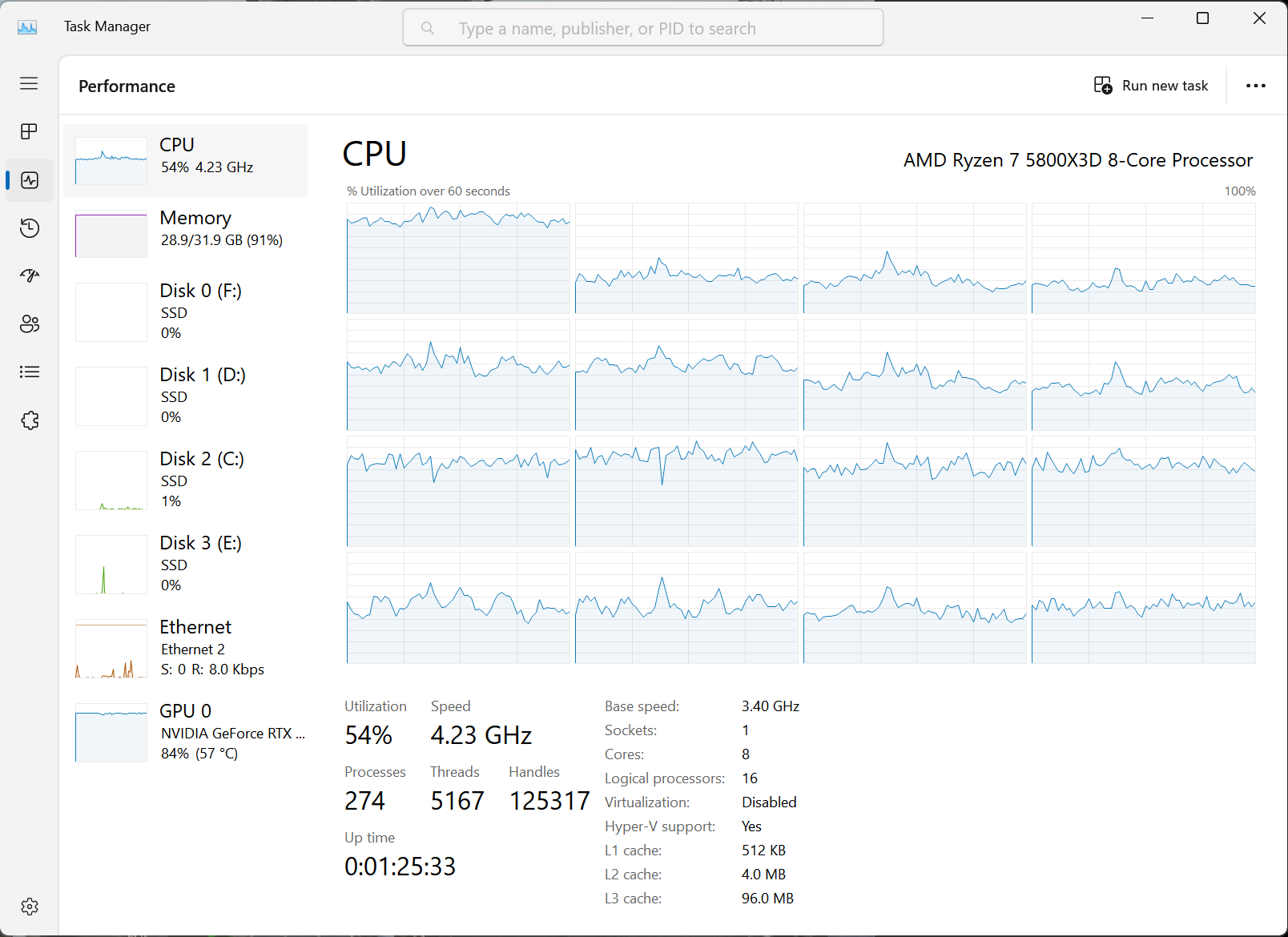
Task: Select Disk 1 (D:) entry
Action: pos(185,396)
